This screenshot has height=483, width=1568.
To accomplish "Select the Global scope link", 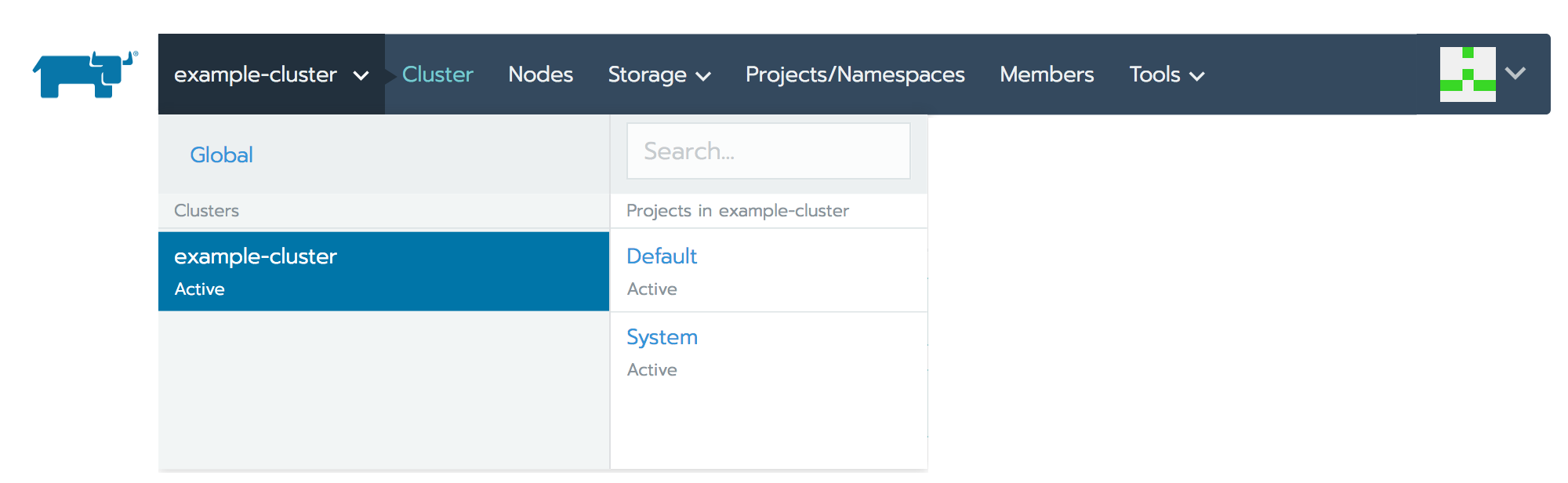I will pos(221,155).
